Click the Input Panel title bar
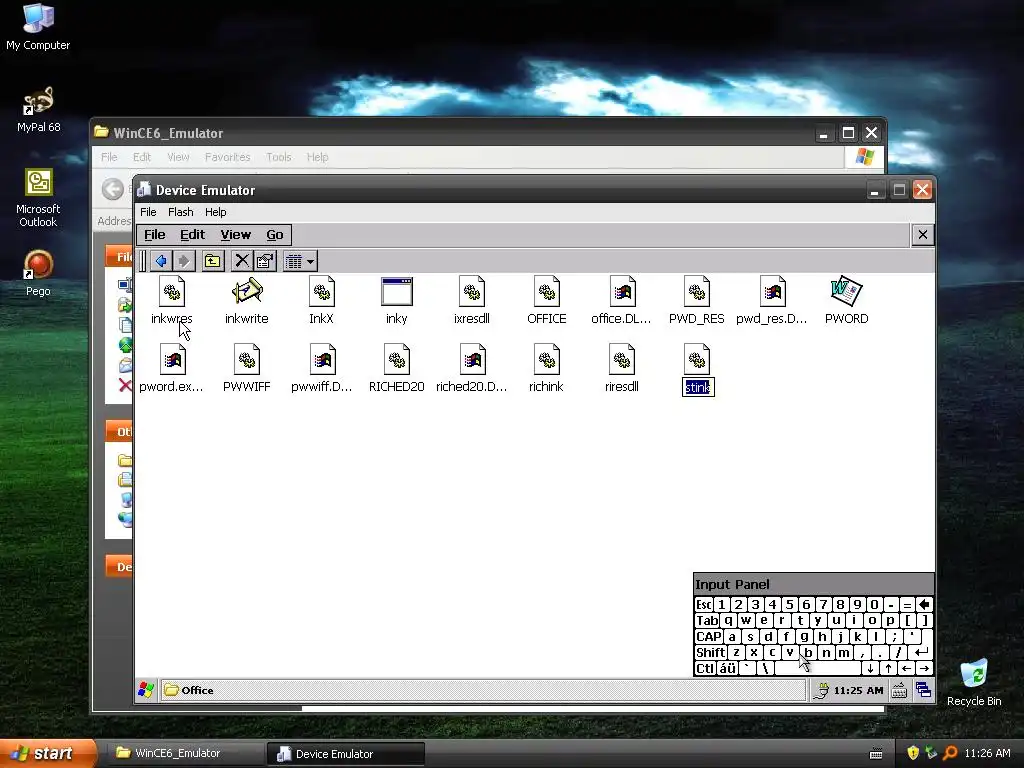 coord(813,584)
